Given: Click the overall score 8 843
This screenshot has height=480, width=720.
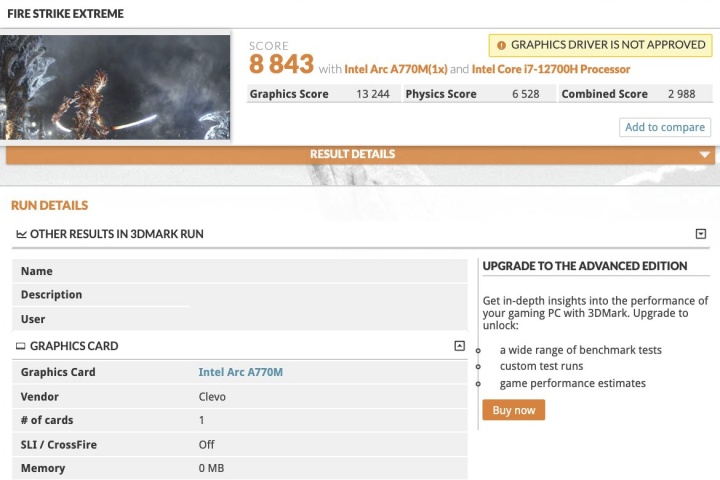Looking at the screenshot, I should tap(281, 66).
